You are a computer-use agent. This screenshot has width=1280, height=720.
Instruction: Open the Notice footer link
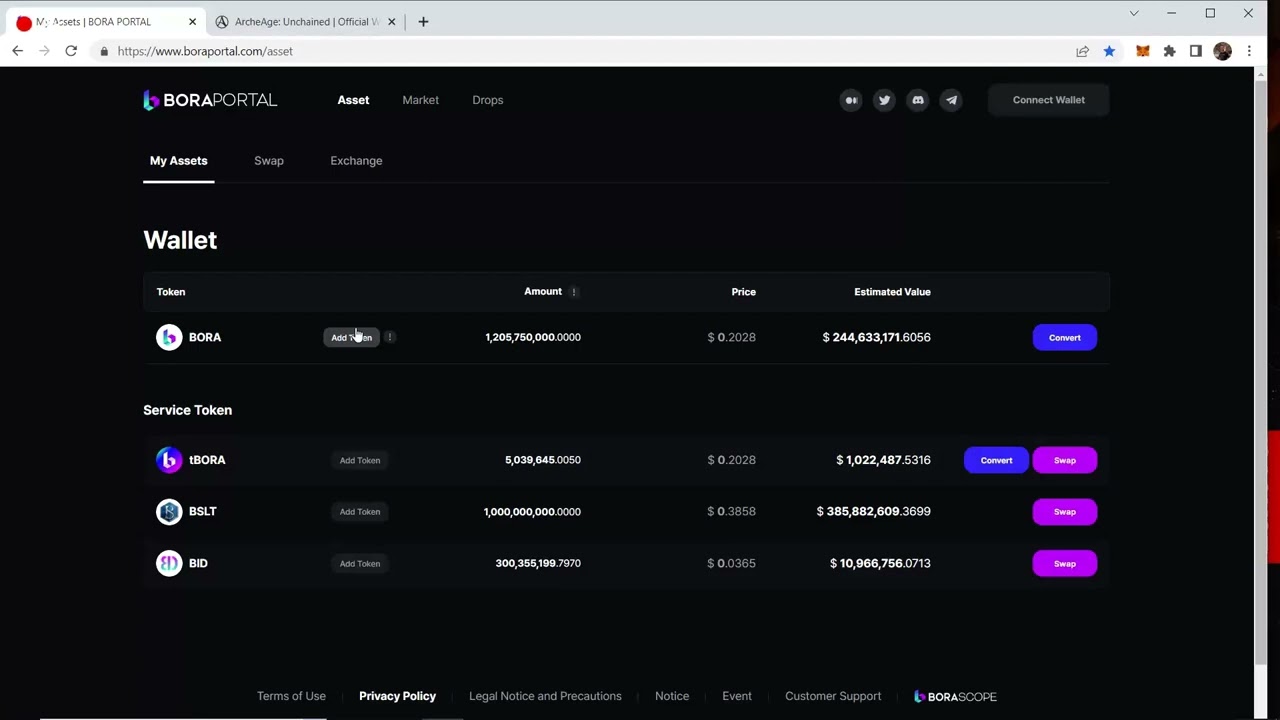click(672, 696)
